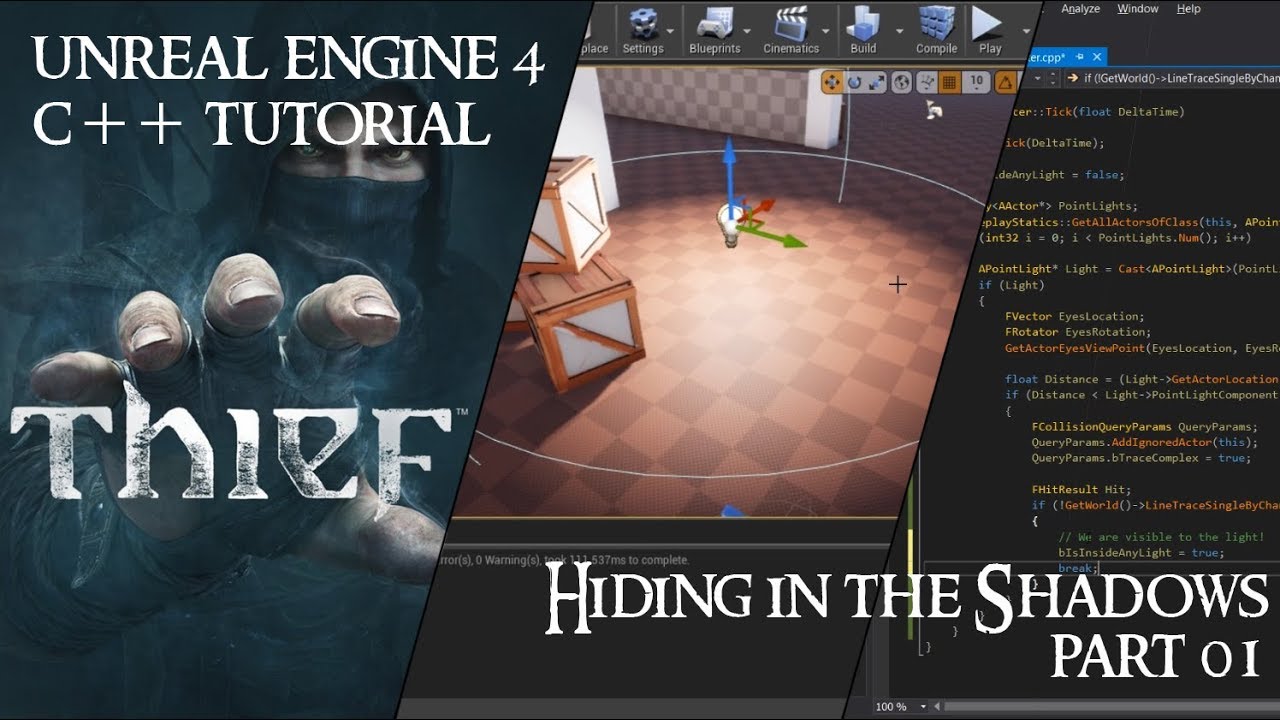The image size is (1280, 720).
Task: Expand the Build options dropdown arrow
Action: (x=899, y=31)
